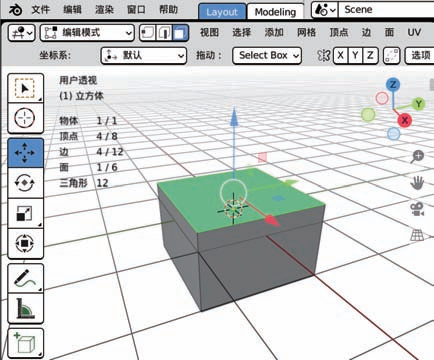Image resolution: width=434 pixels, height=360 pixels.
Task: Select the Box Select tool
Action: (x=25, y=88)
